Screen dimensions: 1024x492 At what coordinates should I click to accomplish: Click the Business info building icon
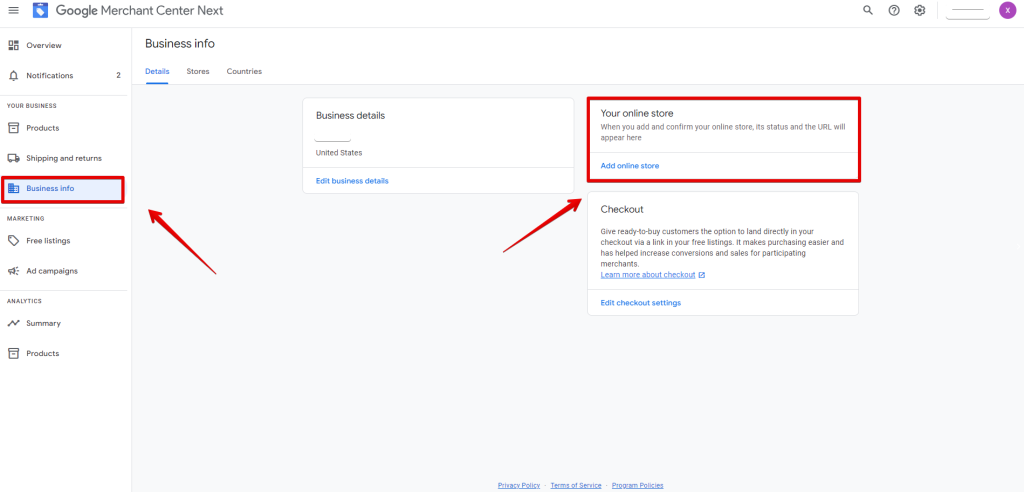click(x=13, y=188)
